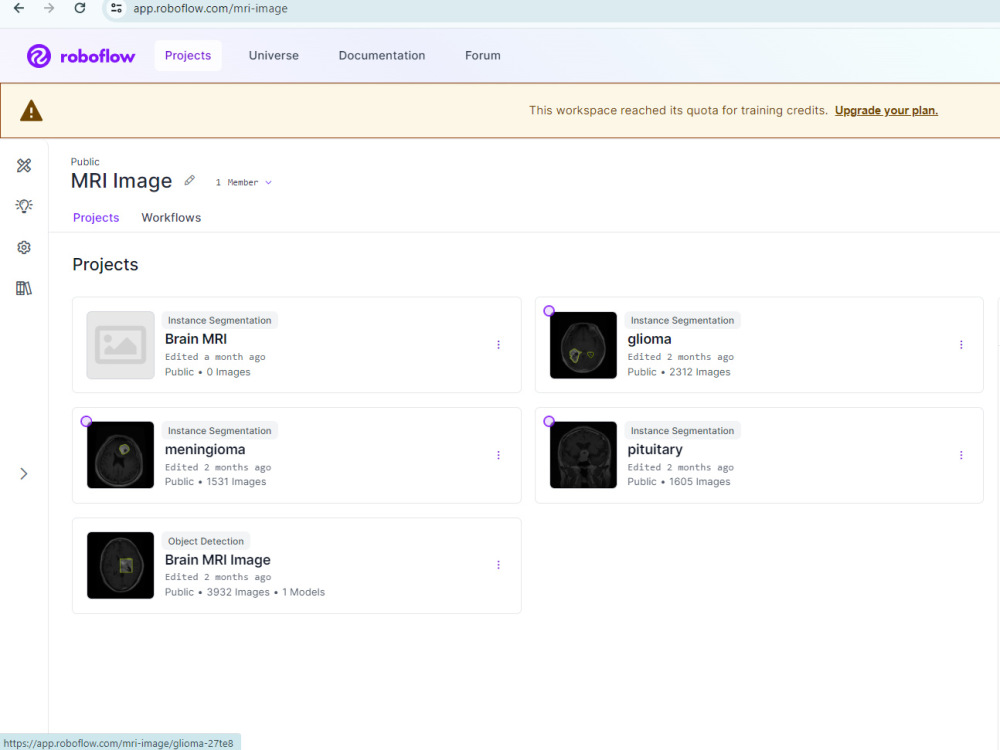The height and width of the screenshot is (750, 1000).
Task: Open the three-dot menu for glioma
Action: click(x=961, y=345)
